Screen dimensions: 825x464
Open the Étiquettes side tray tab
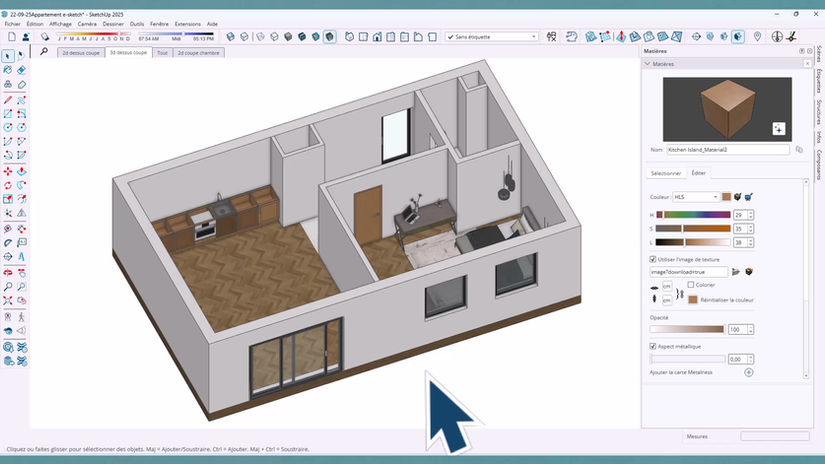point(819,80)
